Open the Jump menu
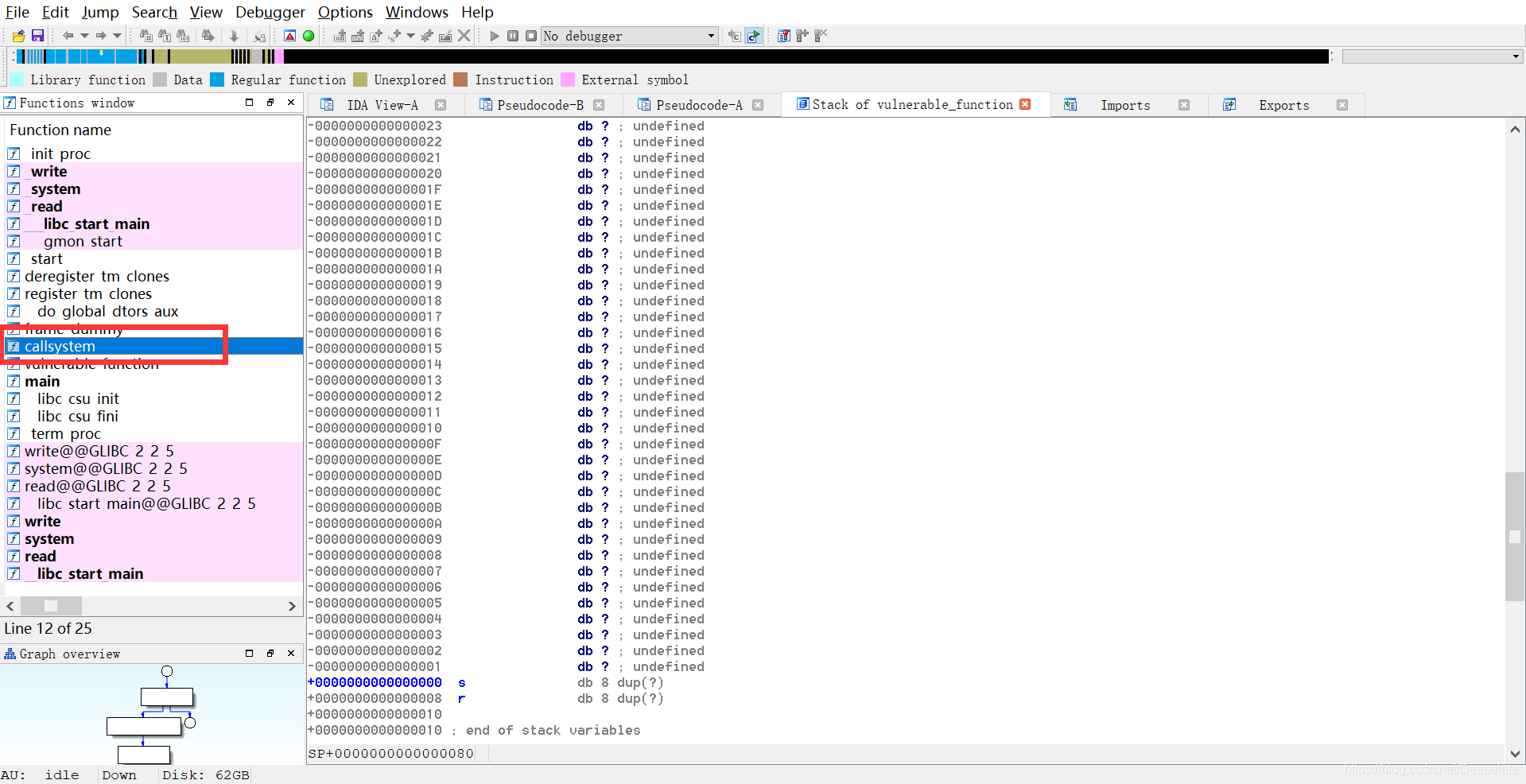Viewport: 1526px width, 784px height. click(100, 12)
